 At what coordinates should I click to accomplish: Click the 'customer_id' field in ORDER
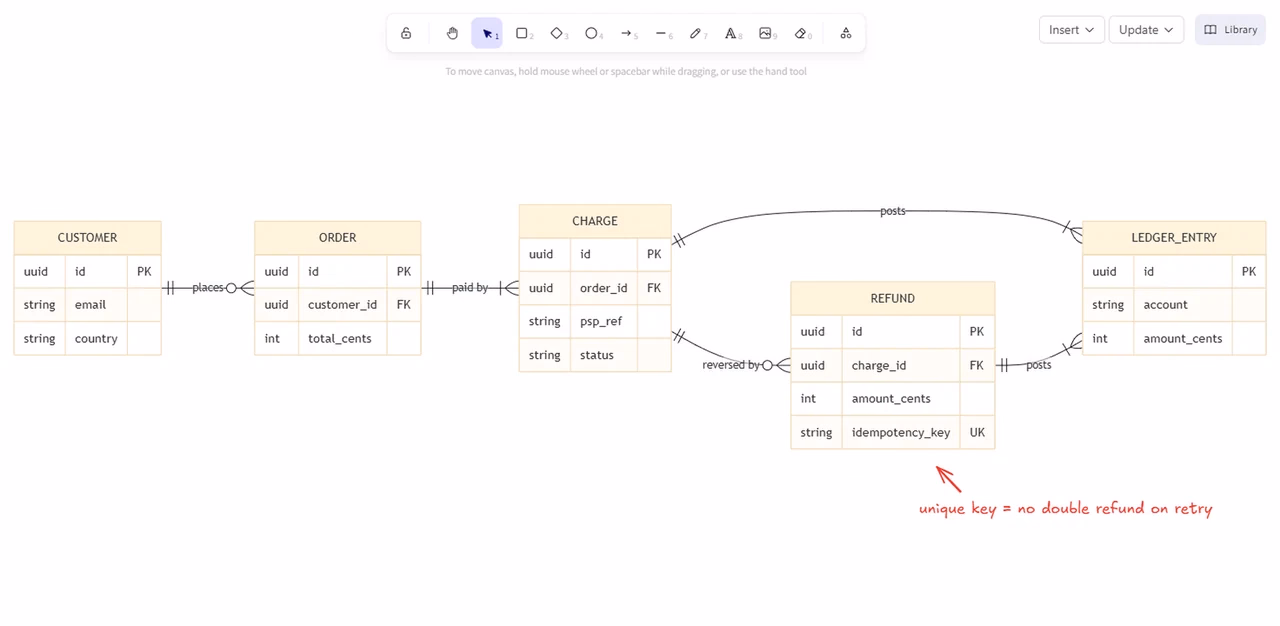click(x=342, y=305)
